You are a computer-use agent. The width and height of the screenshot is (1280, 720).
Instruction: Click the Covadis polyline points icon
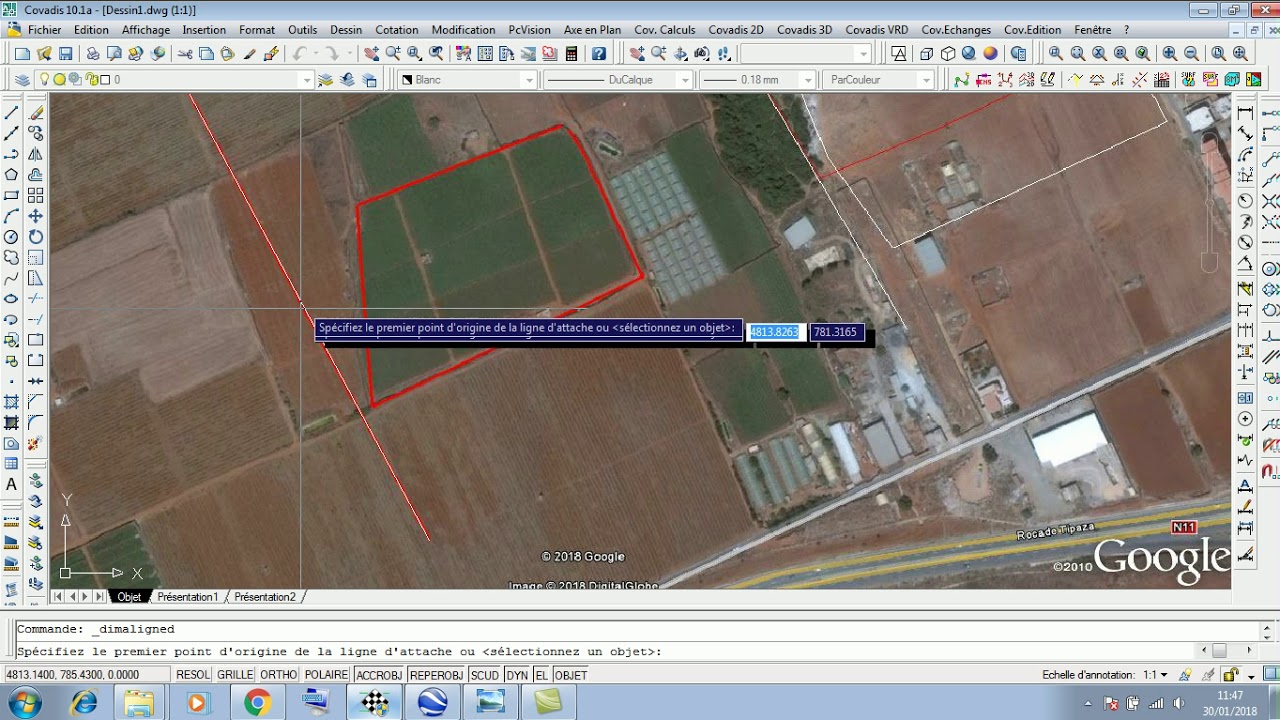[x=961, y=80]
